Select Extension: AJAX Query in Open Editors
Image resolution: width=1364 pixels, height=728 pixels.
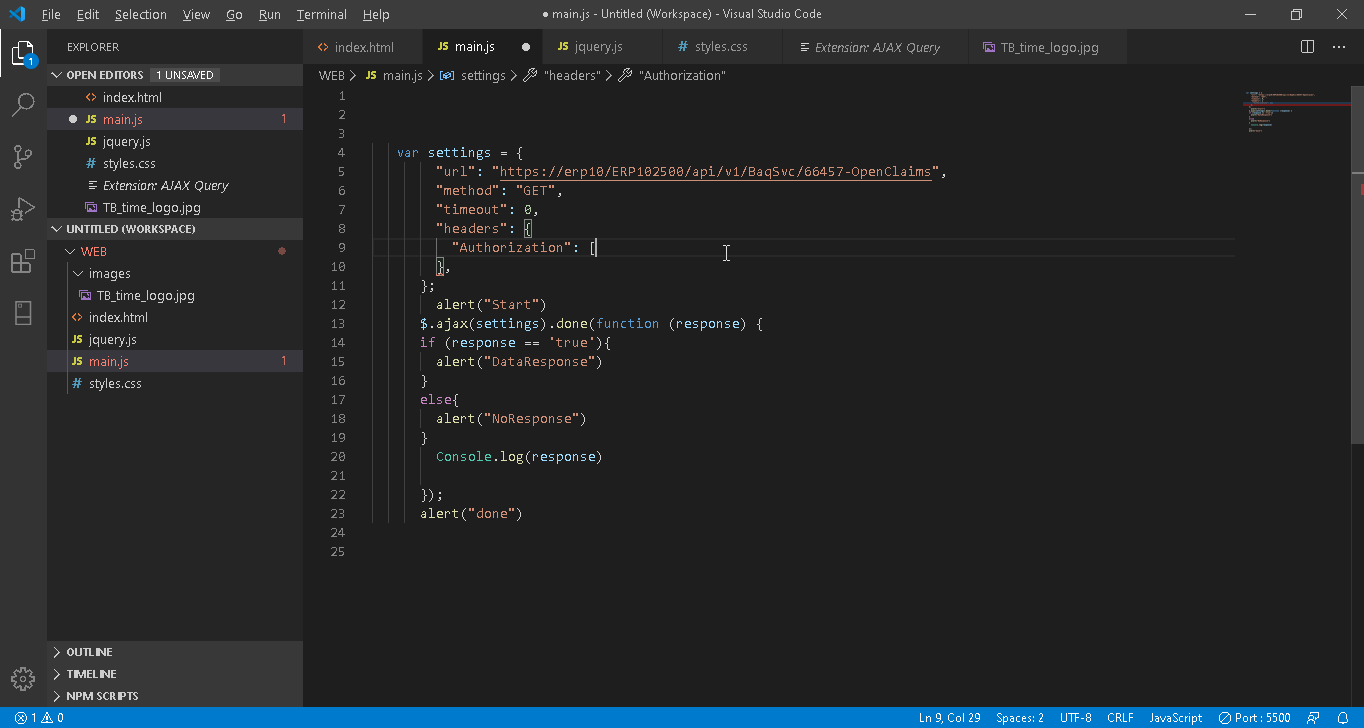click(175, 185)
